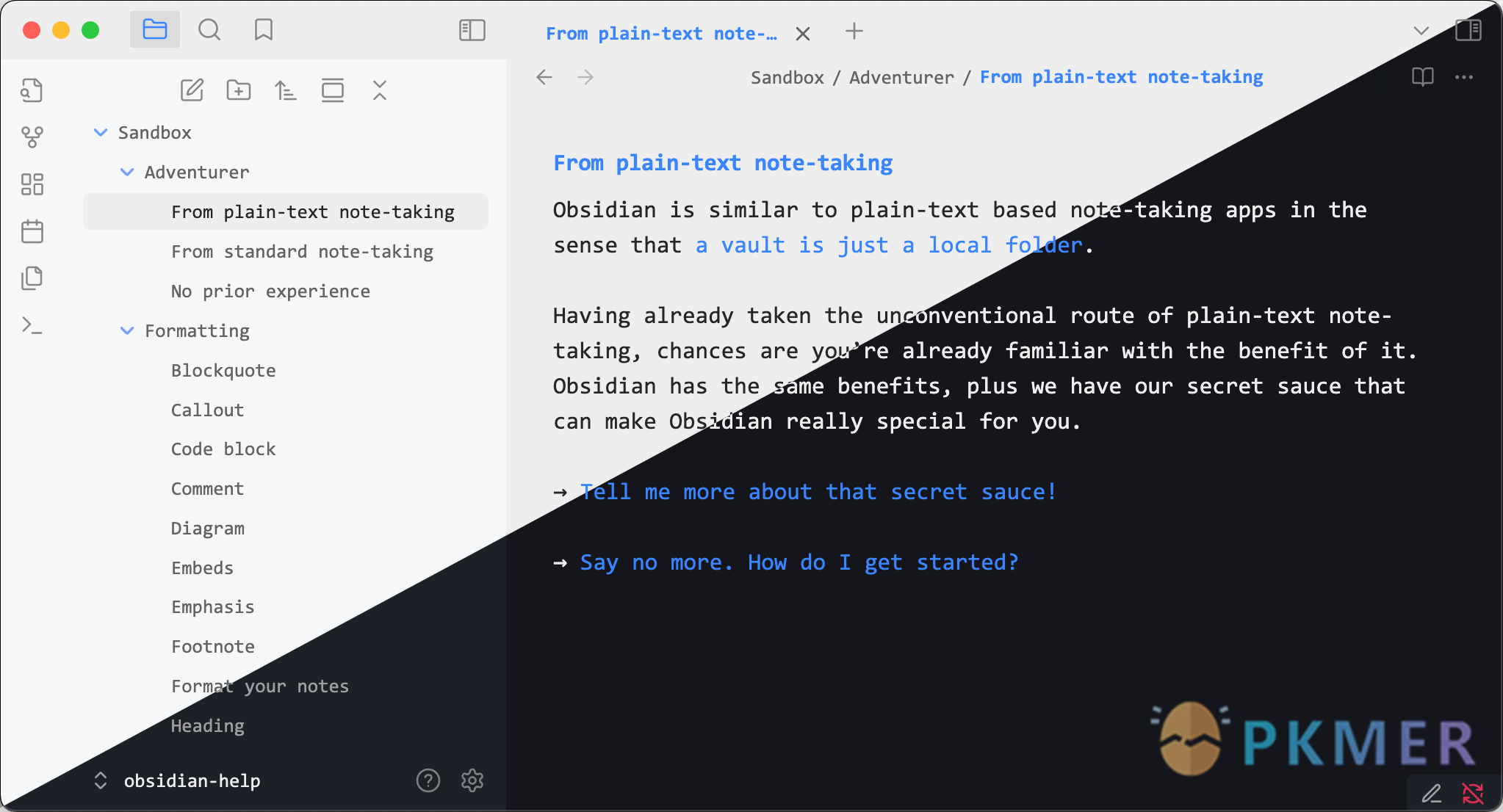Navigate back in note history
1503x812 pixels.
(x=544, y=77)
